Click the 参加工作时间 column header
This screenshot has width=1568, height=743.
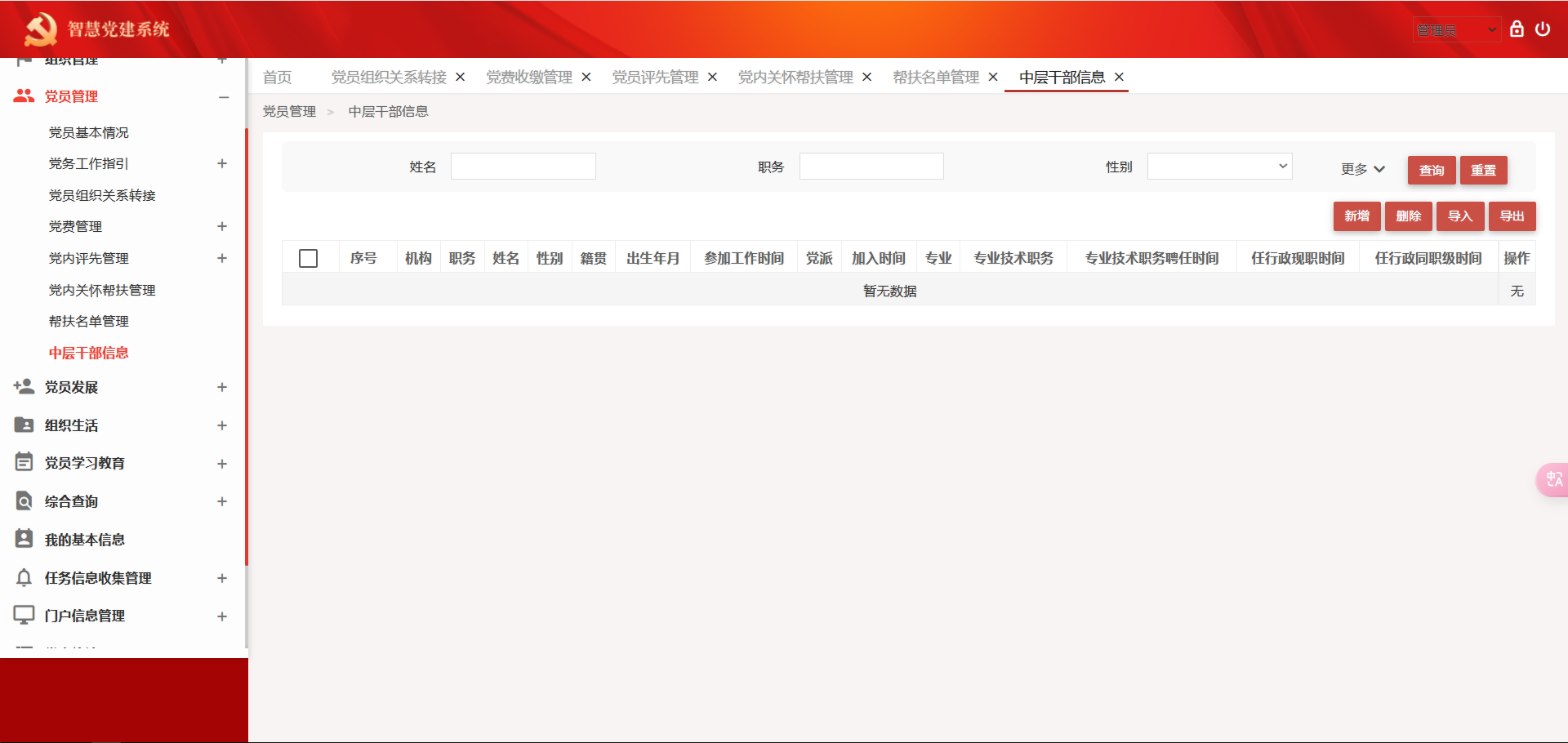pyautogui.click(x=744, y=258)
